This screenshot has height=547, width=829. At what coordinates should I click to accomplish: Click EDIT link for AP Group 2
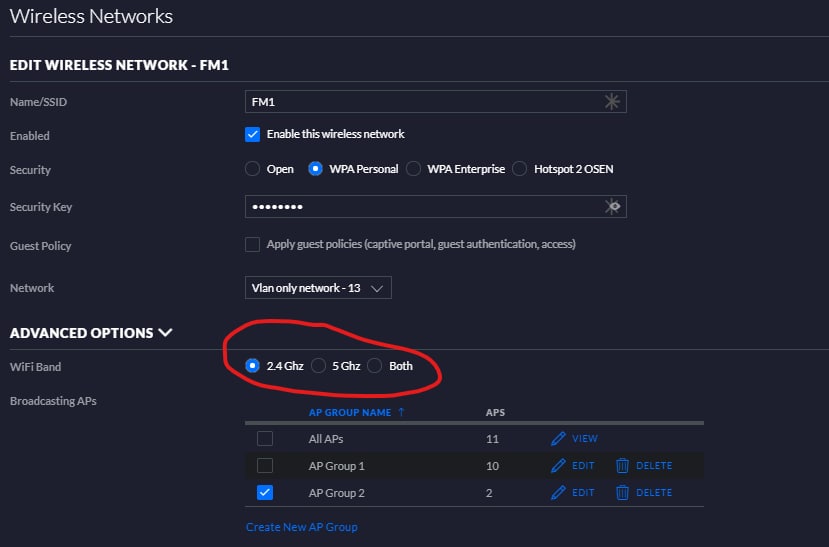coord(583,493)
